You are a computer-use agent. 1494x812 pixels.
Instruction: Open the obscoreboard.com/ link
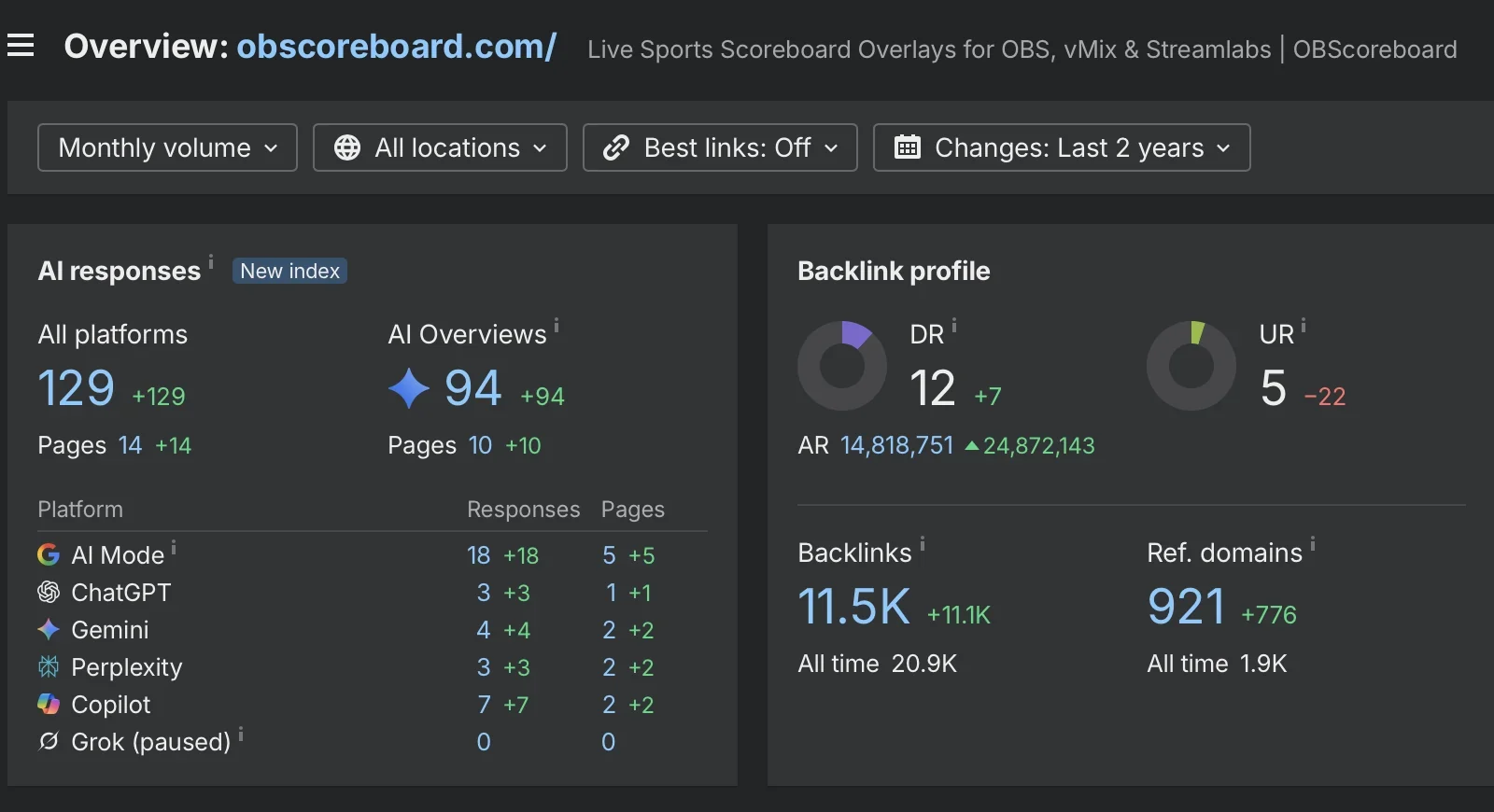click(x=397, y=46)
